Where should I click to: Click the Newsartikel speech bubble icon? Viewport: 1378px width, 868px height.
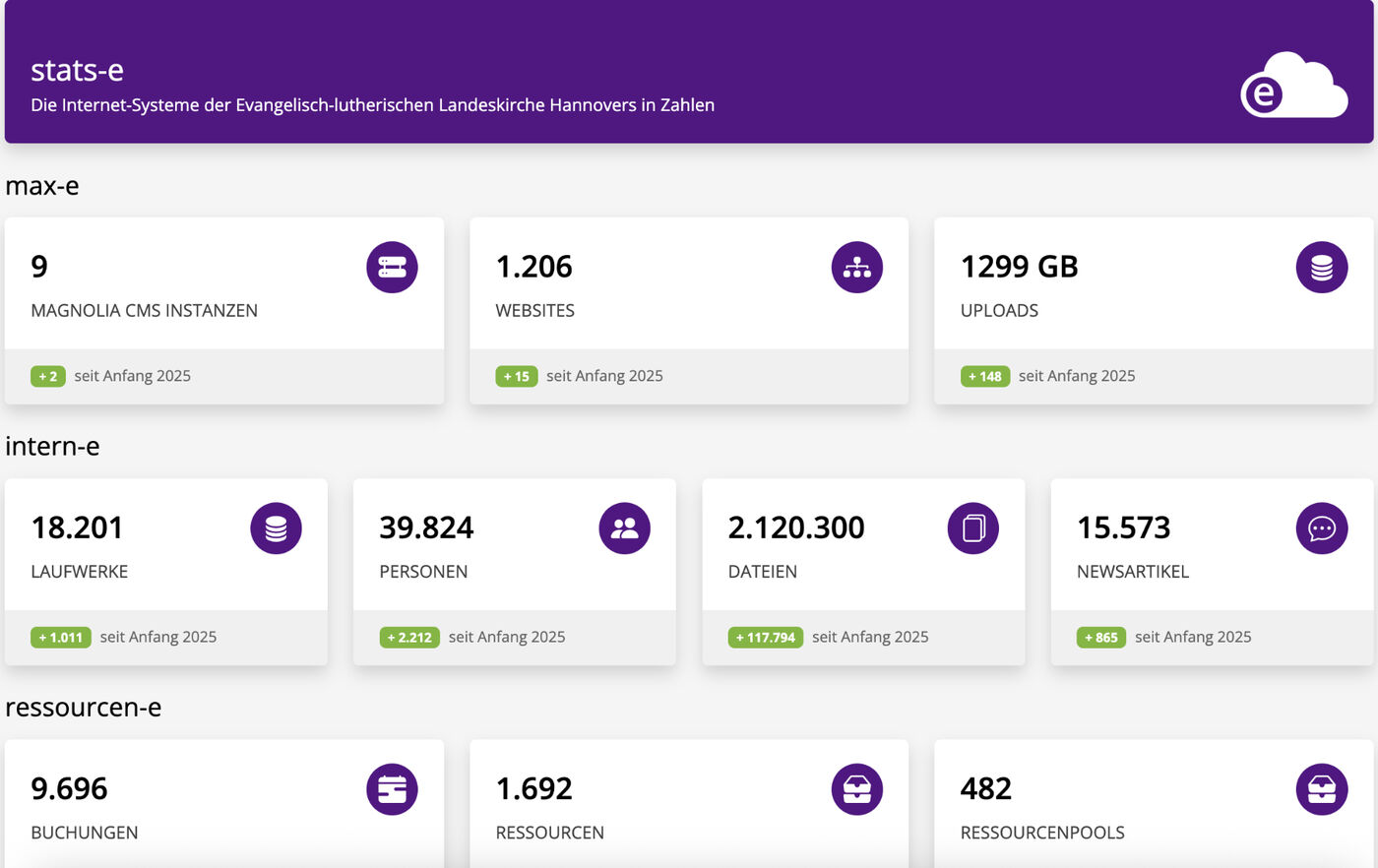[1321, 528]
